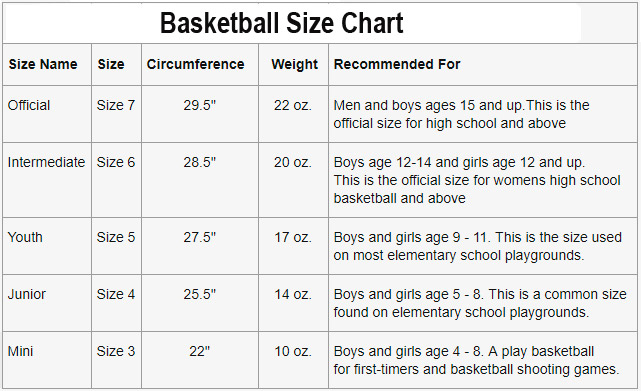
Task: Click the Recommended For column header
Action: point(397,64)
